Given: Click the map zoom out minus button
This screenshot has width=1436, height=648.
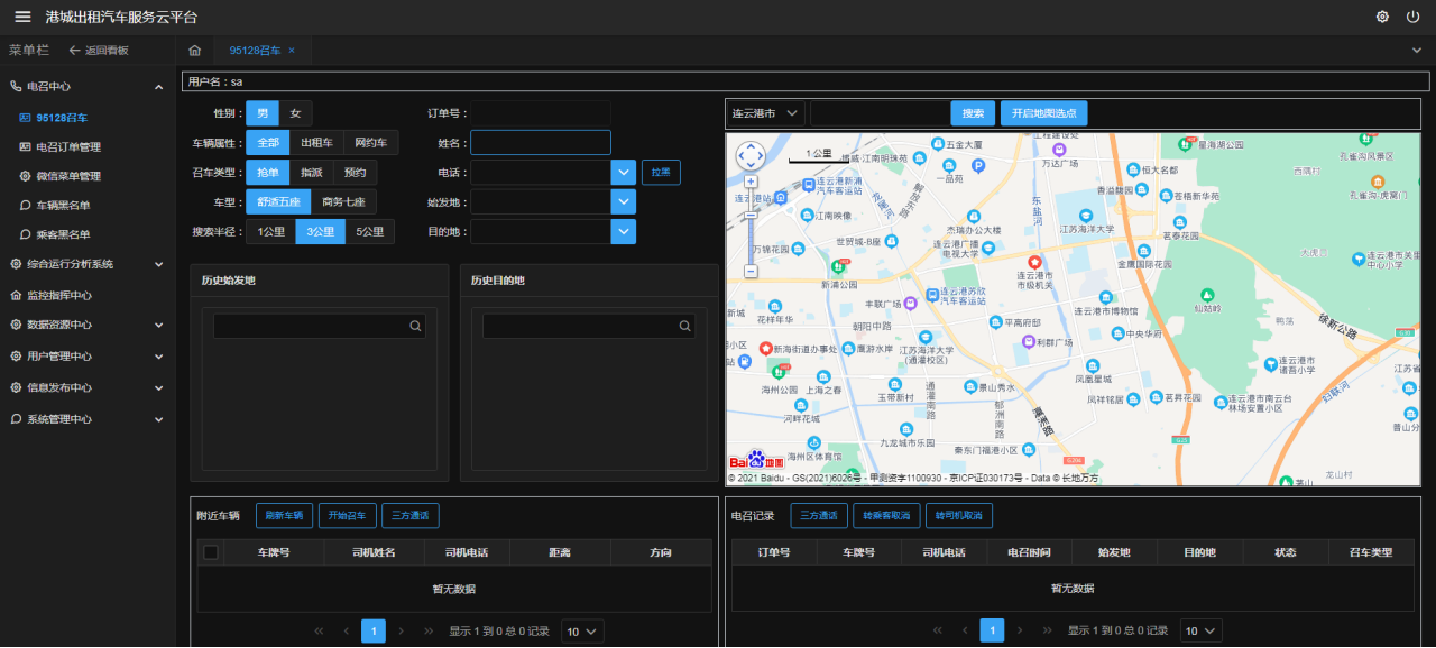Looking at the screenshot, I should click(751, 271).
